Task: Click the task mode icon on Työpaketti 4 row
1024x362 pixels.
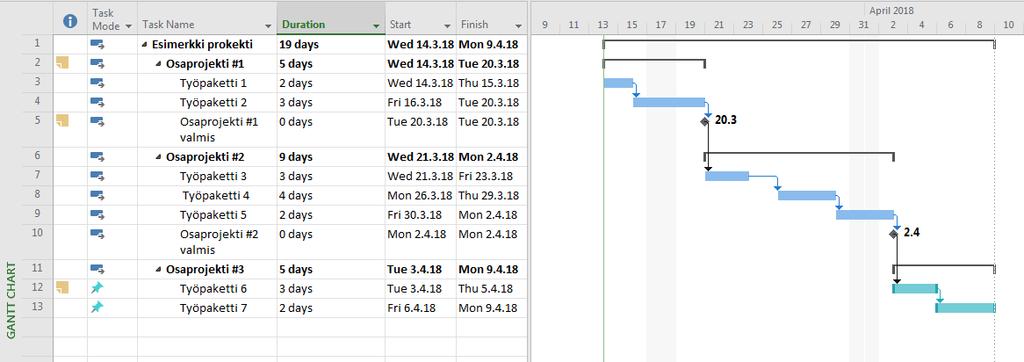Action: pyautogui.click(x=97, y=195)
